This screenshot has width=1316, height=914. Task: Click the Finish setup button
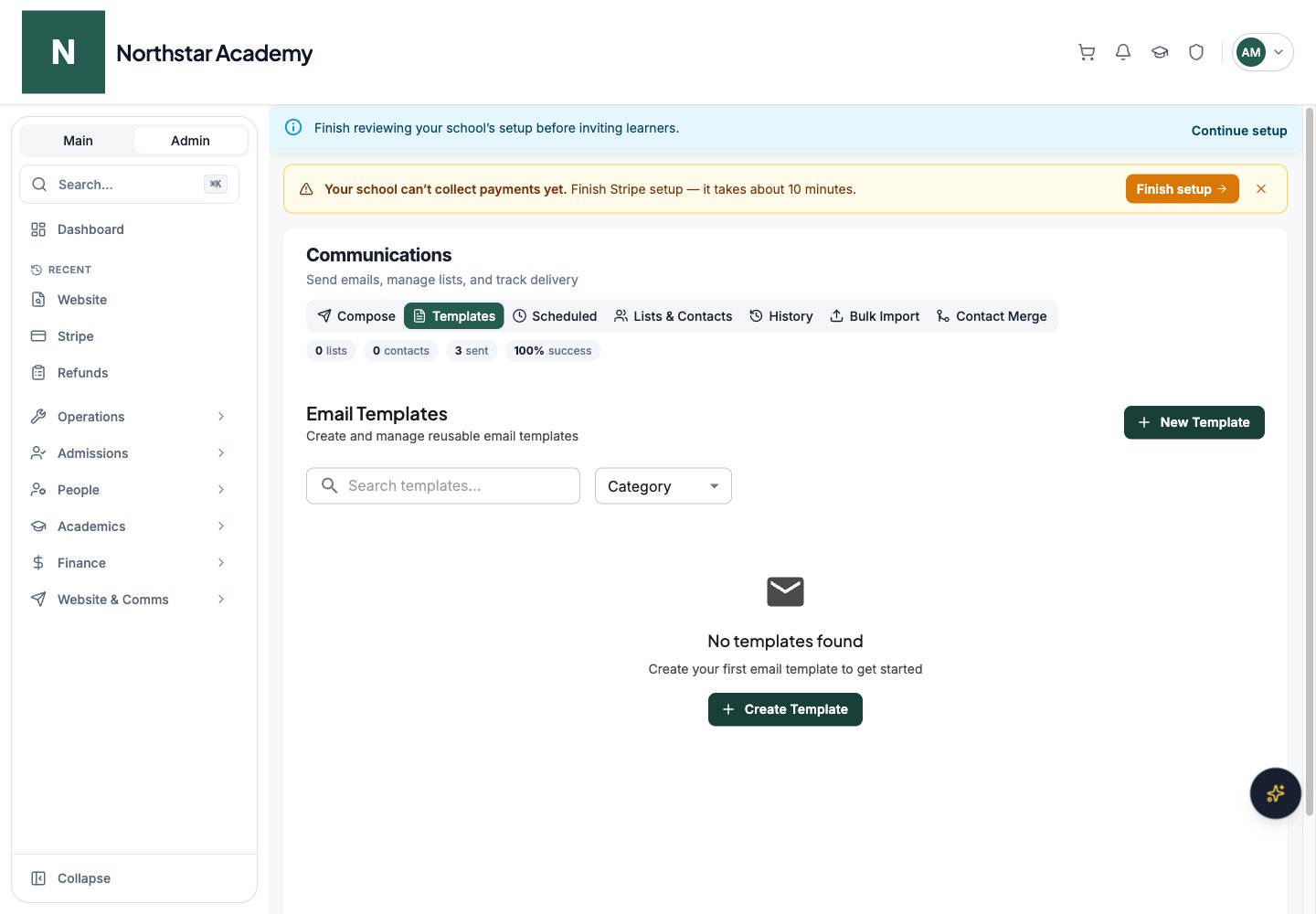tap(1182, 189)
